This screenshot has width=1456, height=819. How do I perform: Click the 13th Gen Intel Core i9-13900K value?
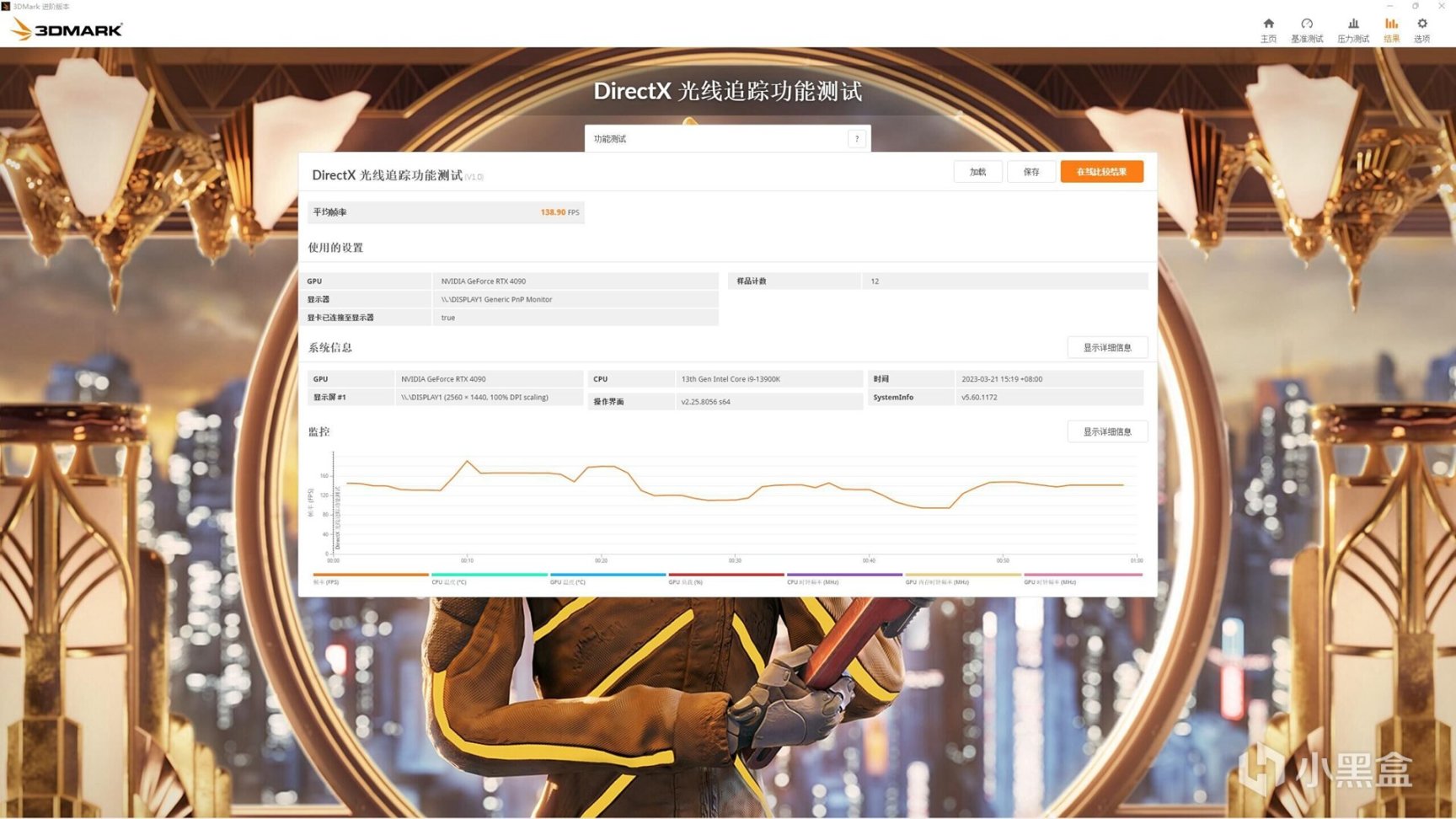(x=731, y=379)
